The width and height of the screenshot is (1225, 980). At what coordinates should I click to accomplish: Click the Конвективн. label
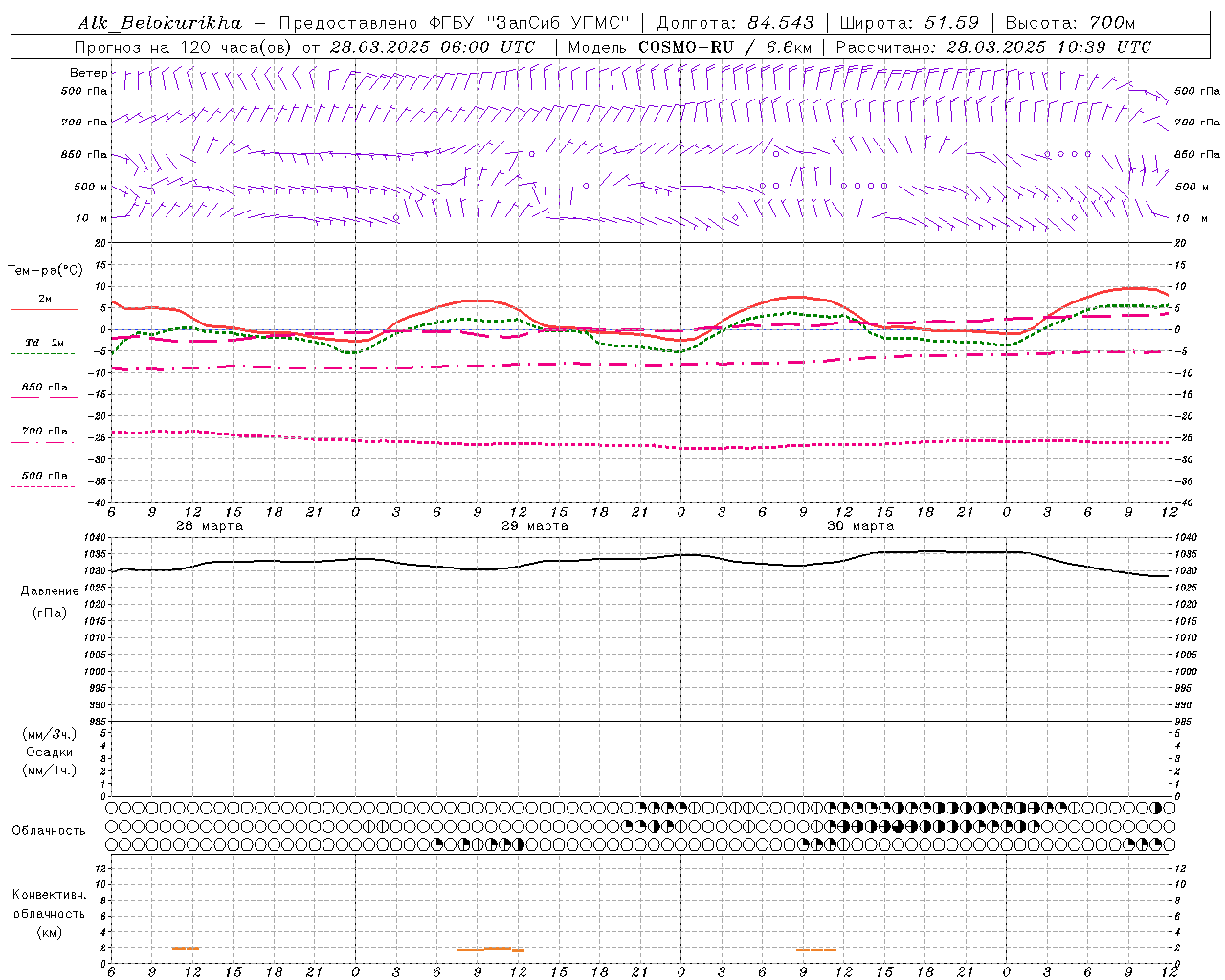(49, 895)
